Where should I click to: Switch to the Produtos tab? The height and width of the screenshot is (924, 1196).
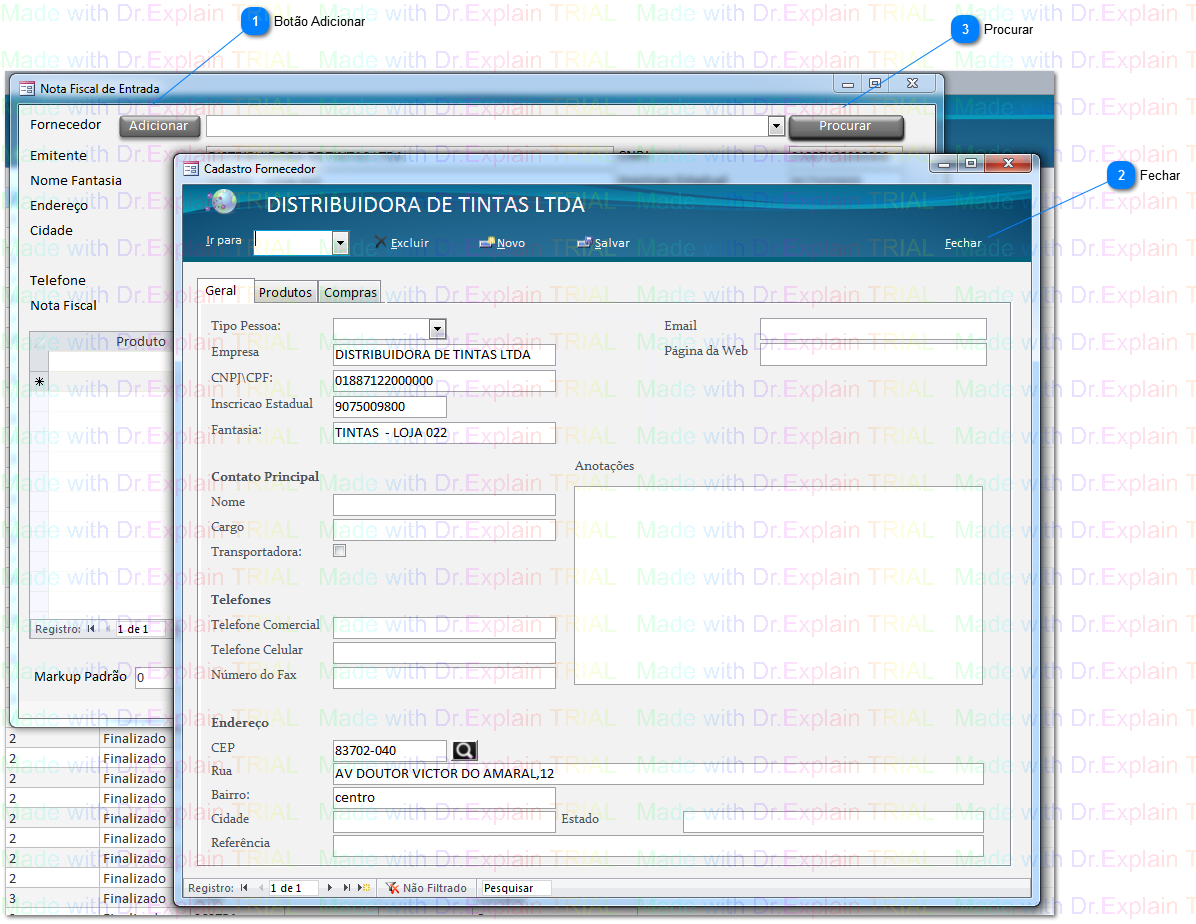point(285,292)
